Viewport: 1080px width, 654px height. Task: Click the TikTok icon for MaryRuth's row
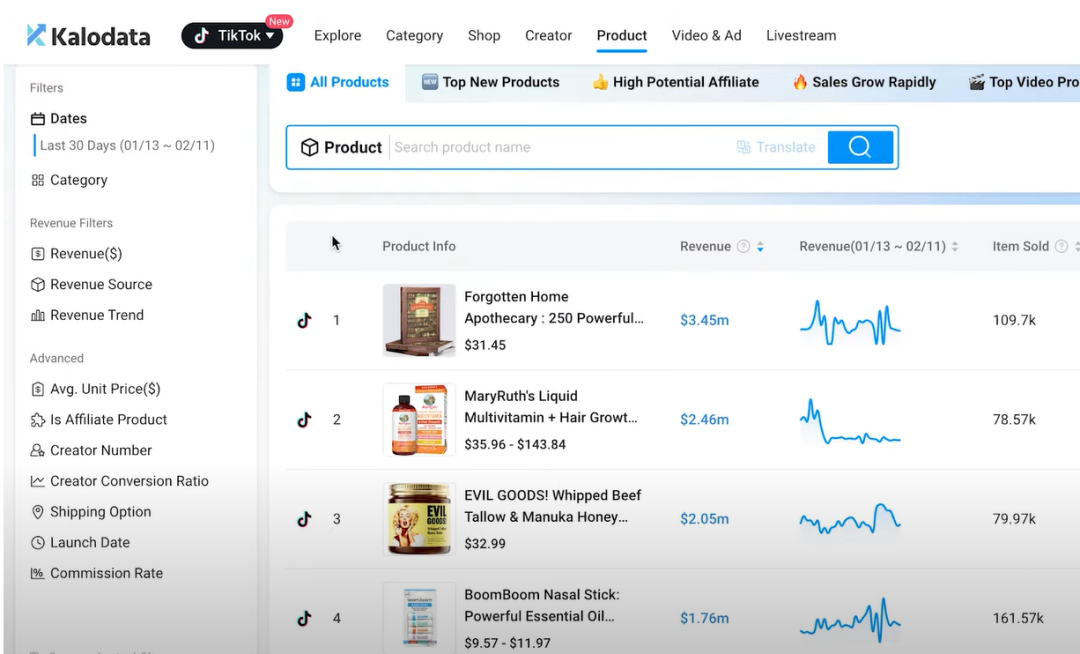coord(304,420)
